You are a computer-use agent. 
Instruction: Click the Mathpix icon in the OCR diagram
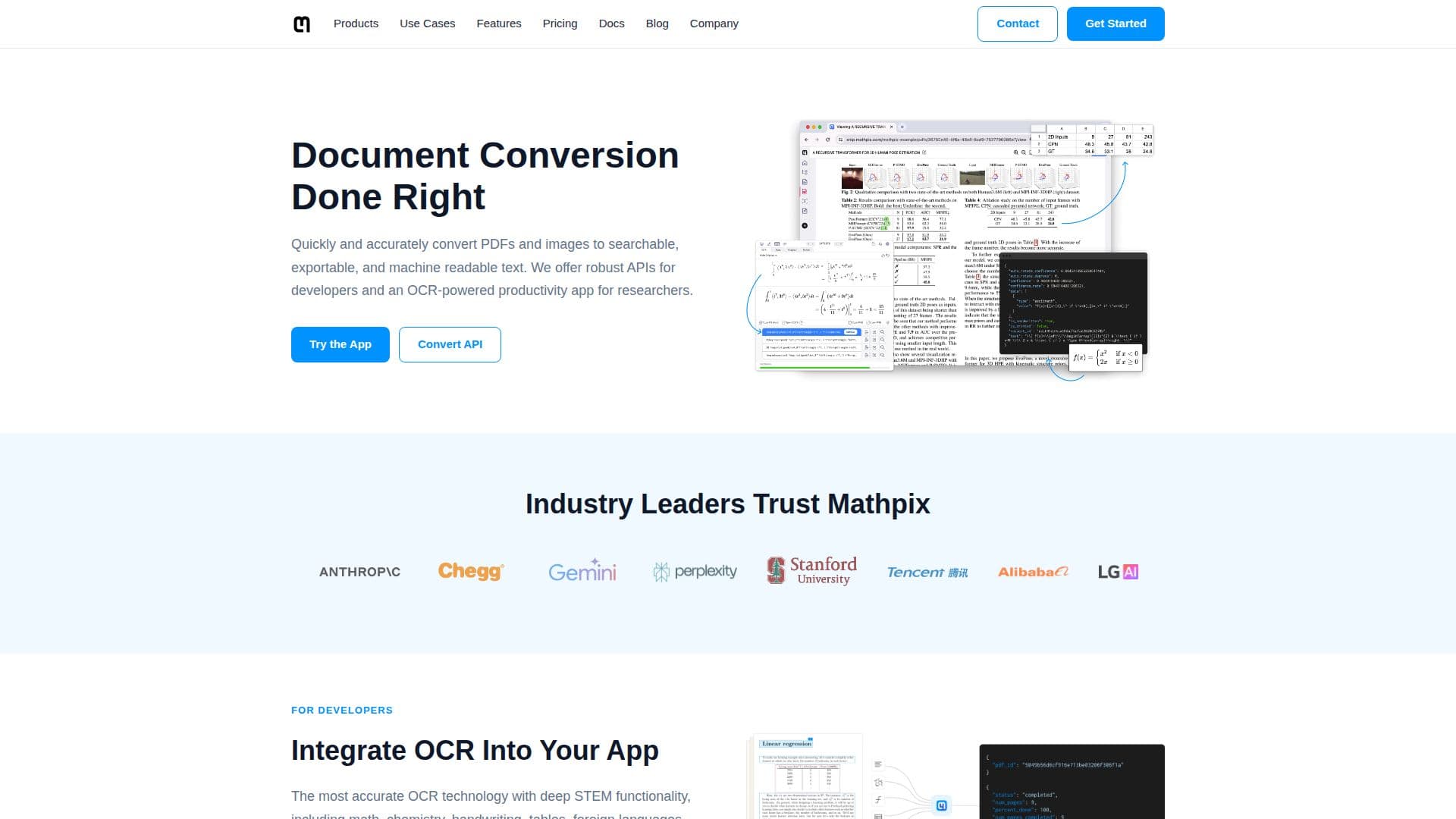coord(941,805)
